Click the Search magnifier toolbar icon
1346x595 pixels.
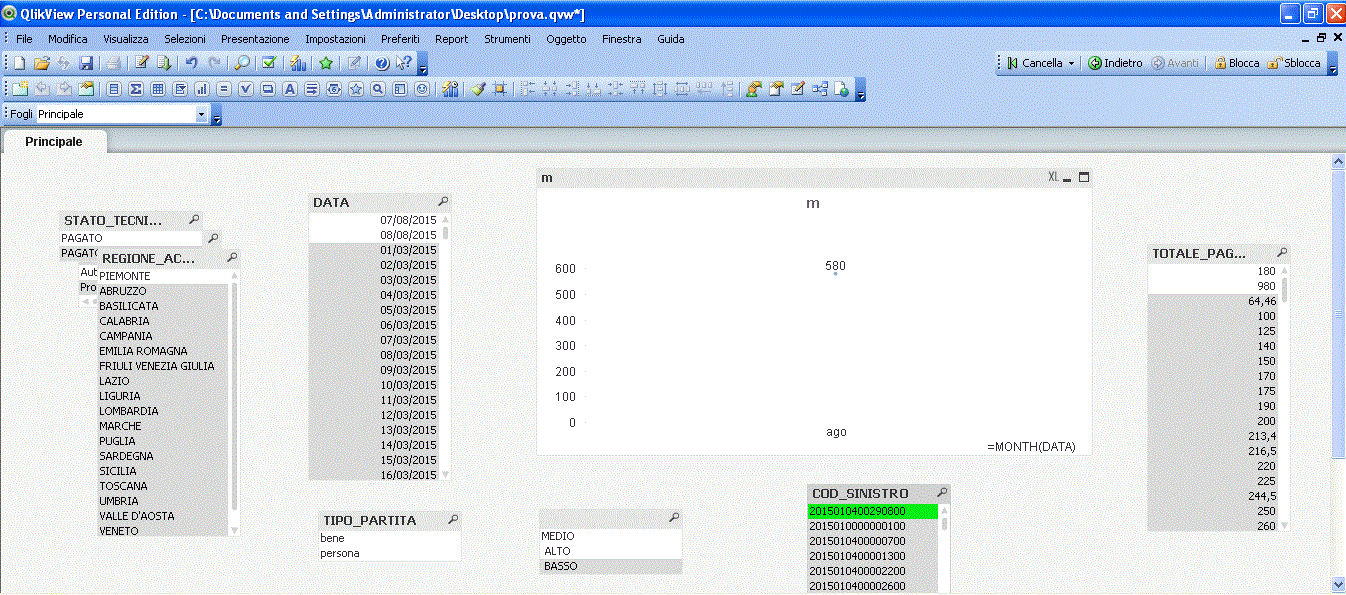pyautogui.click(x=243, y=63)
